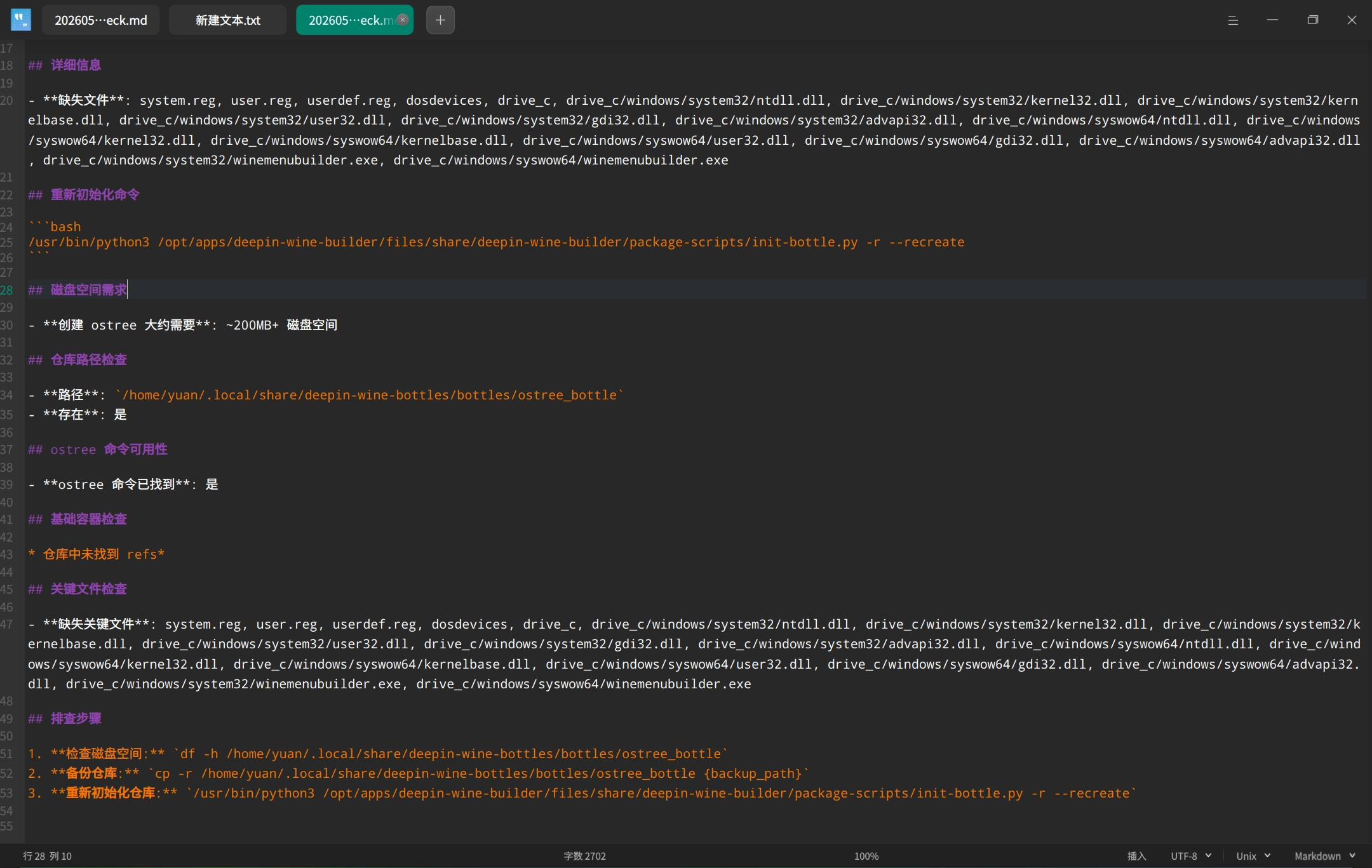Click the ## 仓库路径检查 heading
Screen dimensions: 1372x868
point(77,360)
